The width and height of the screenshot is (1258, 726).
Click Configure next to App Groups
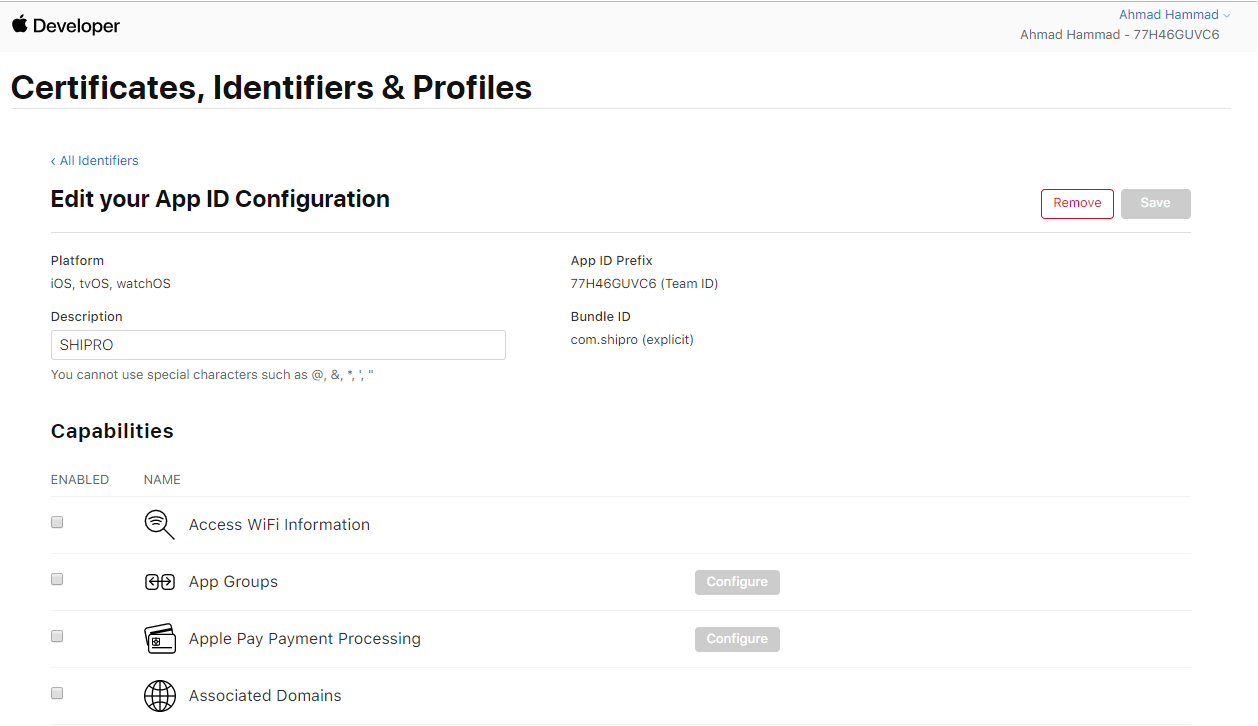click(x=737, y=582)
